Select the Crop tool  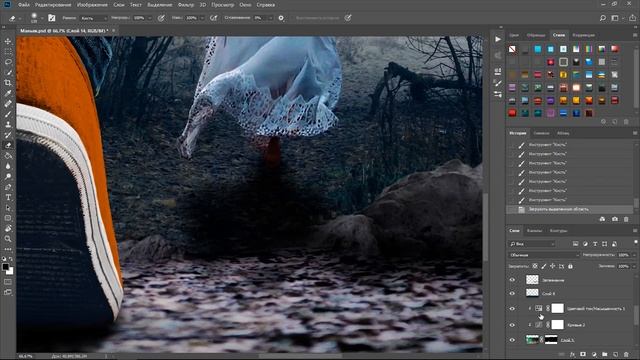[8, 83]
